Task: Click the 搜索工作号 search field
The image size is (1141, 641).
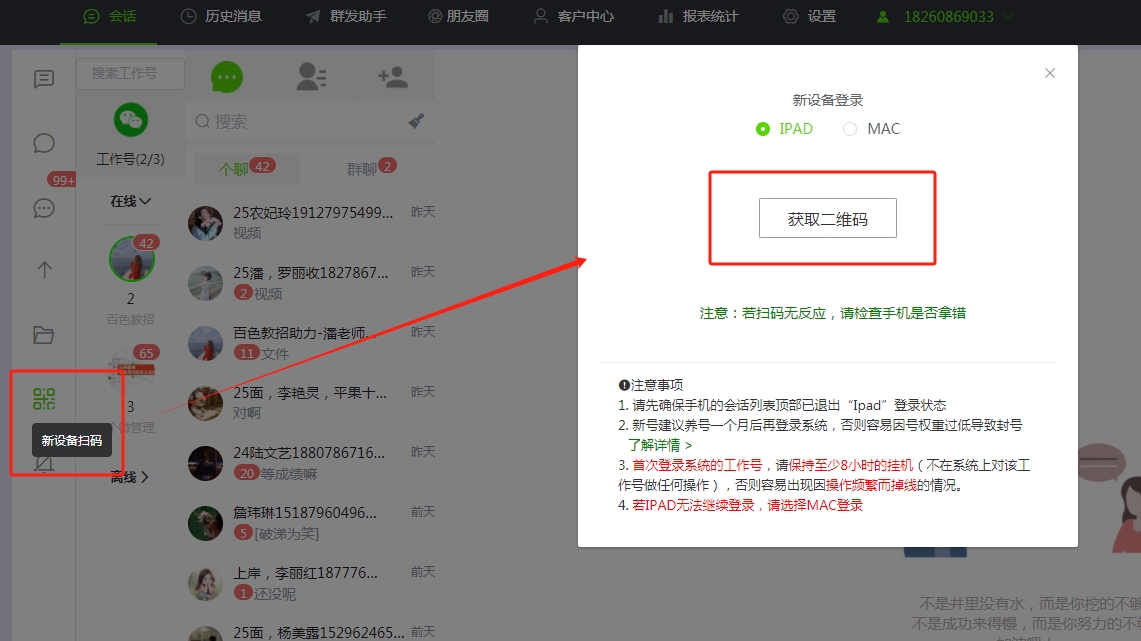Action: [x=130, y=73]
